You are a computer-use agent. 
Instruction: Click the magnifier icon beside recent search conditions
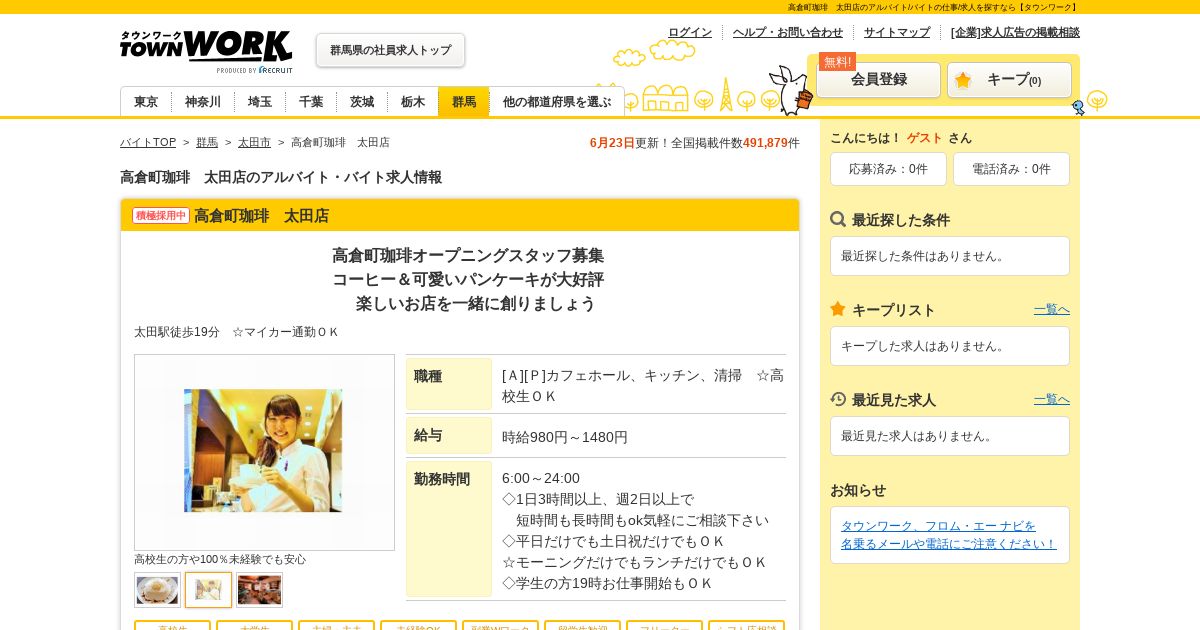pyautogui.click(x=838, y=219)
